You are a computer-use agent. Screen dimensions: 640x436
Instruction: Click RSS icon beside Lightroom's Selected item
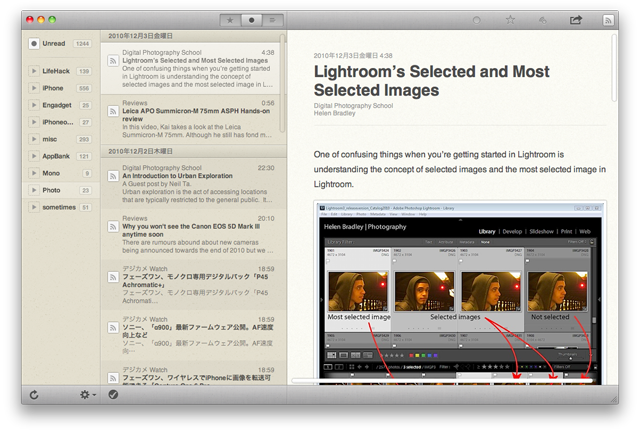113,61
